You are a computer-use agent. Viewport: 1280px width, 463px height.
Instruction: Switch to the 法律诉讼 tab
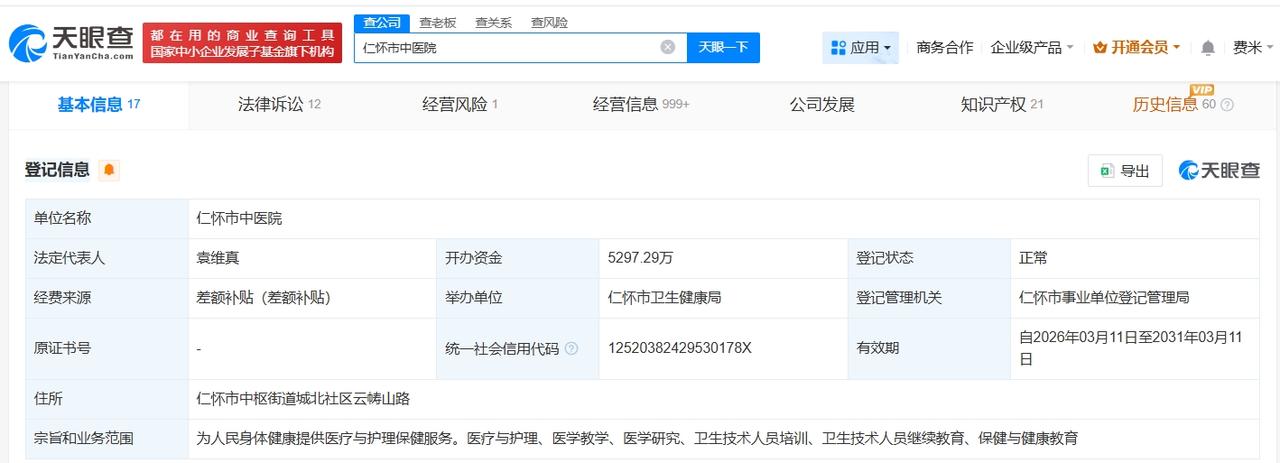click(279, 104)
